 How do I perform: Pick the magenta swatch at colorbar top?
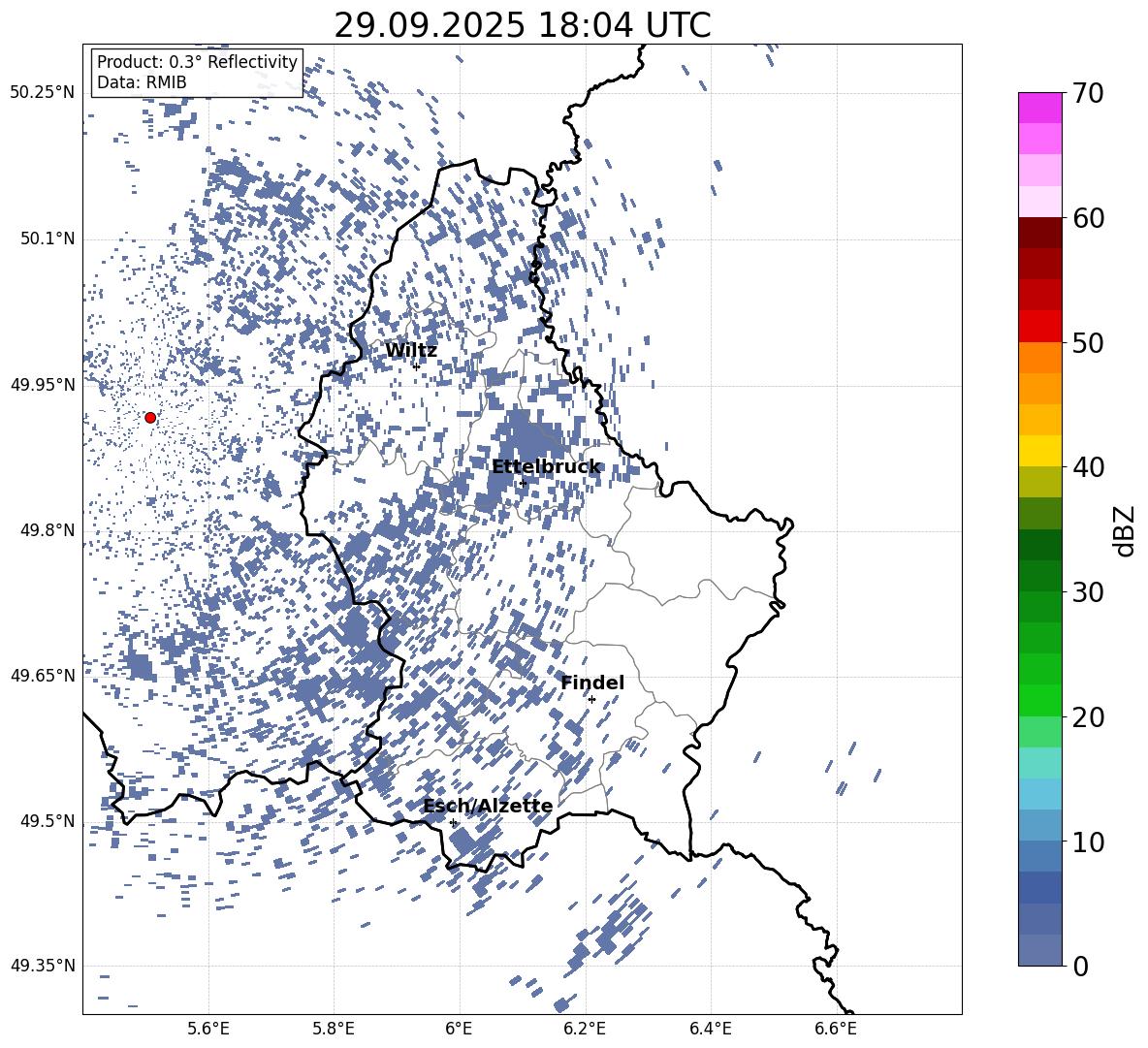coord(1039,109)
